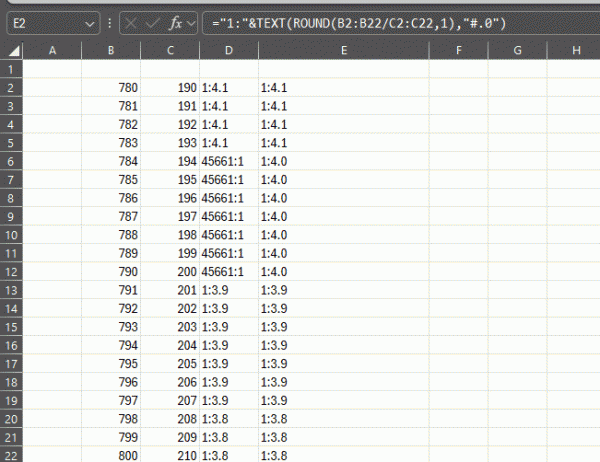Image resolution: width=600 pixels, height=462 pixels.
Task: Select the row 22 header
Action: click(x=11, y=455)
